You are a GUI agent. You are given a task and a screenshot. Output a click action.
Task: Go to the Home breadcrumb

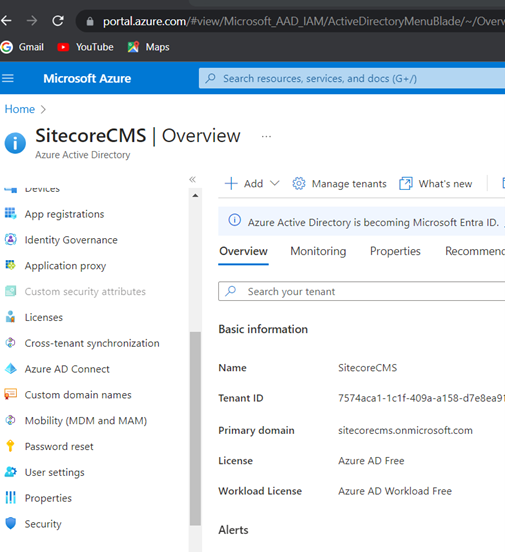click(20, 109)
